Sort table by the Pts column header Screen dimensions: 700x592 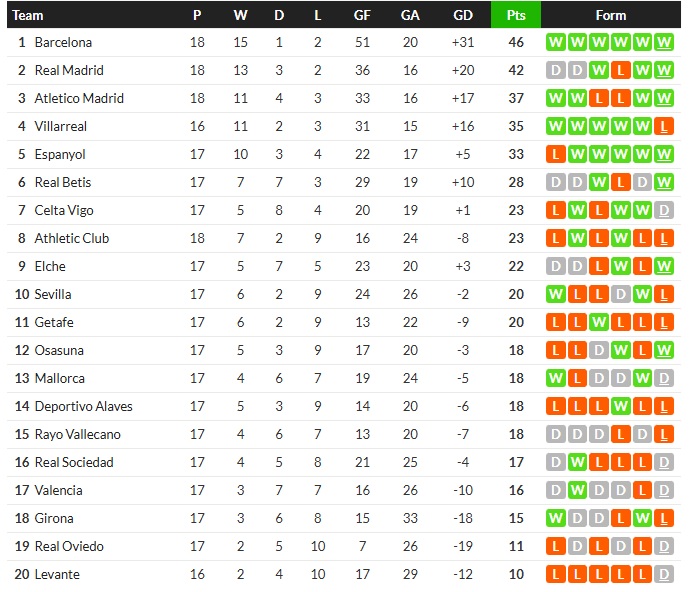[x=516, y=15]
